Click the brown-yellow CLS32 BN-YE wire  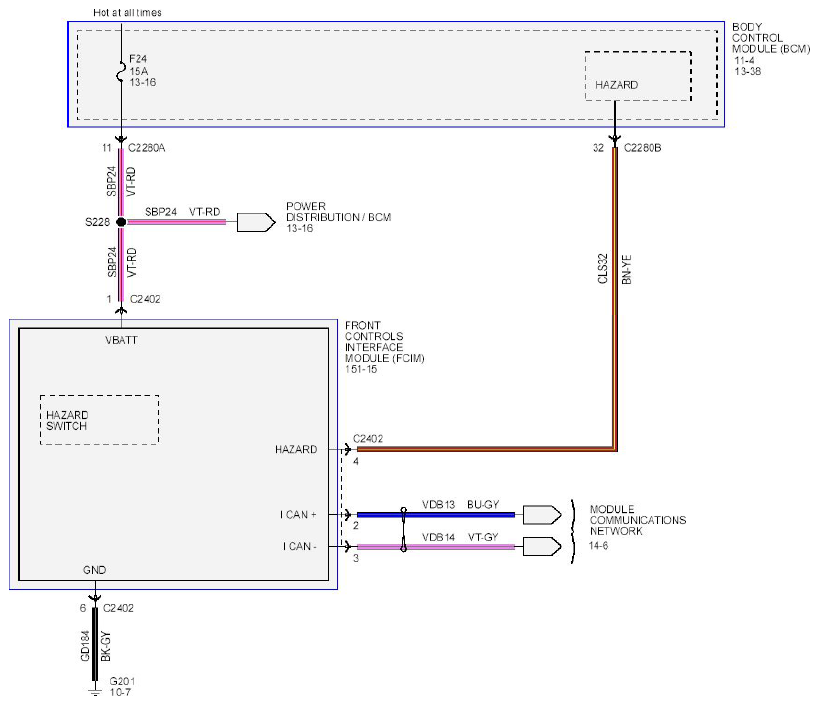(615, 298)
